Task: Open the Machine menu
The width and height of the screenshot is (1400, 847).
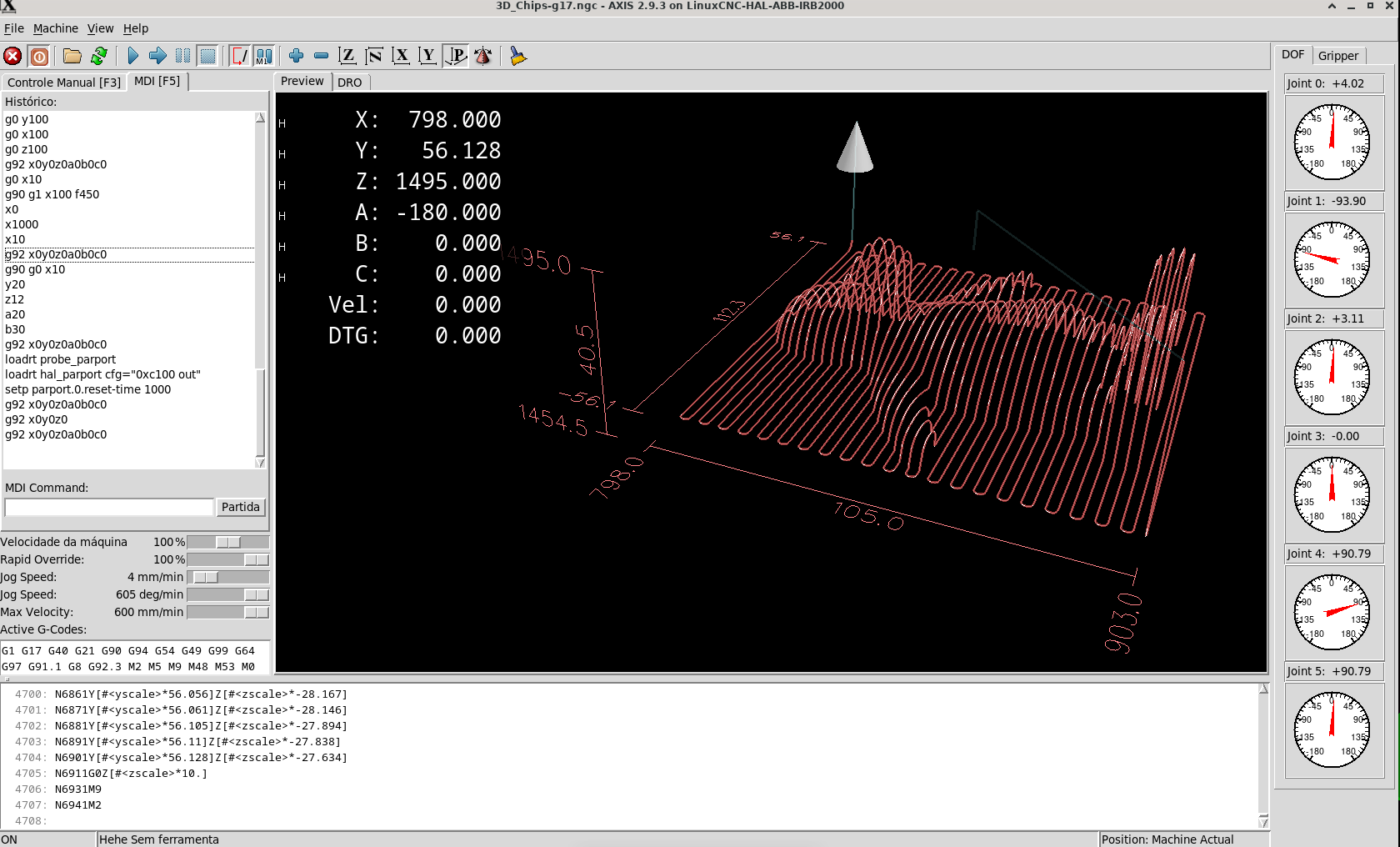Action: (x=56, y=28)
